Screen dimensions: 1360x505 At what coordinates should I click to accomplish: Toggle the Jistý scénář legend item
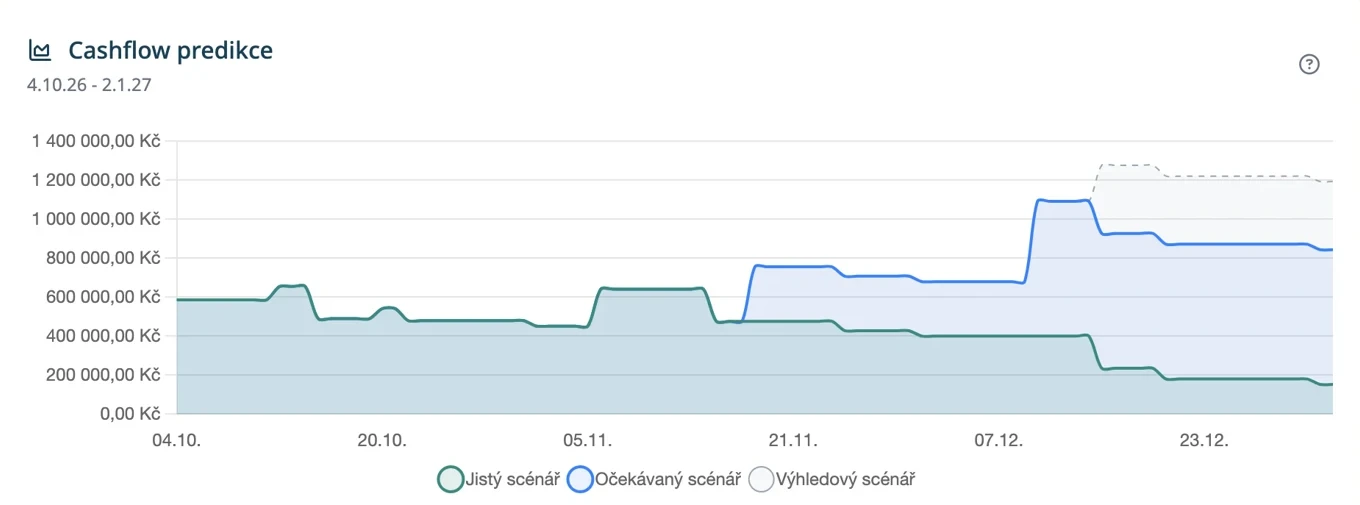499,479
